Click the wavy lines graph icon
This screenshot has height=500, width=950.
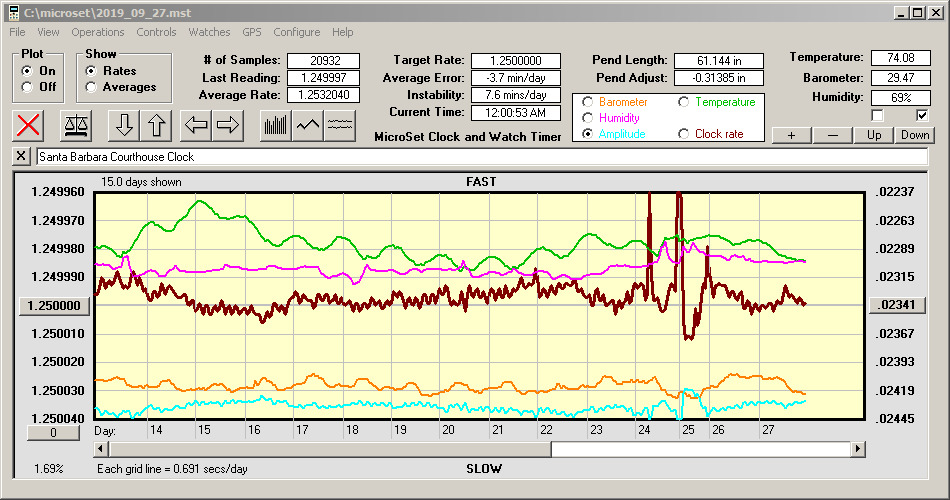point(340,125)
